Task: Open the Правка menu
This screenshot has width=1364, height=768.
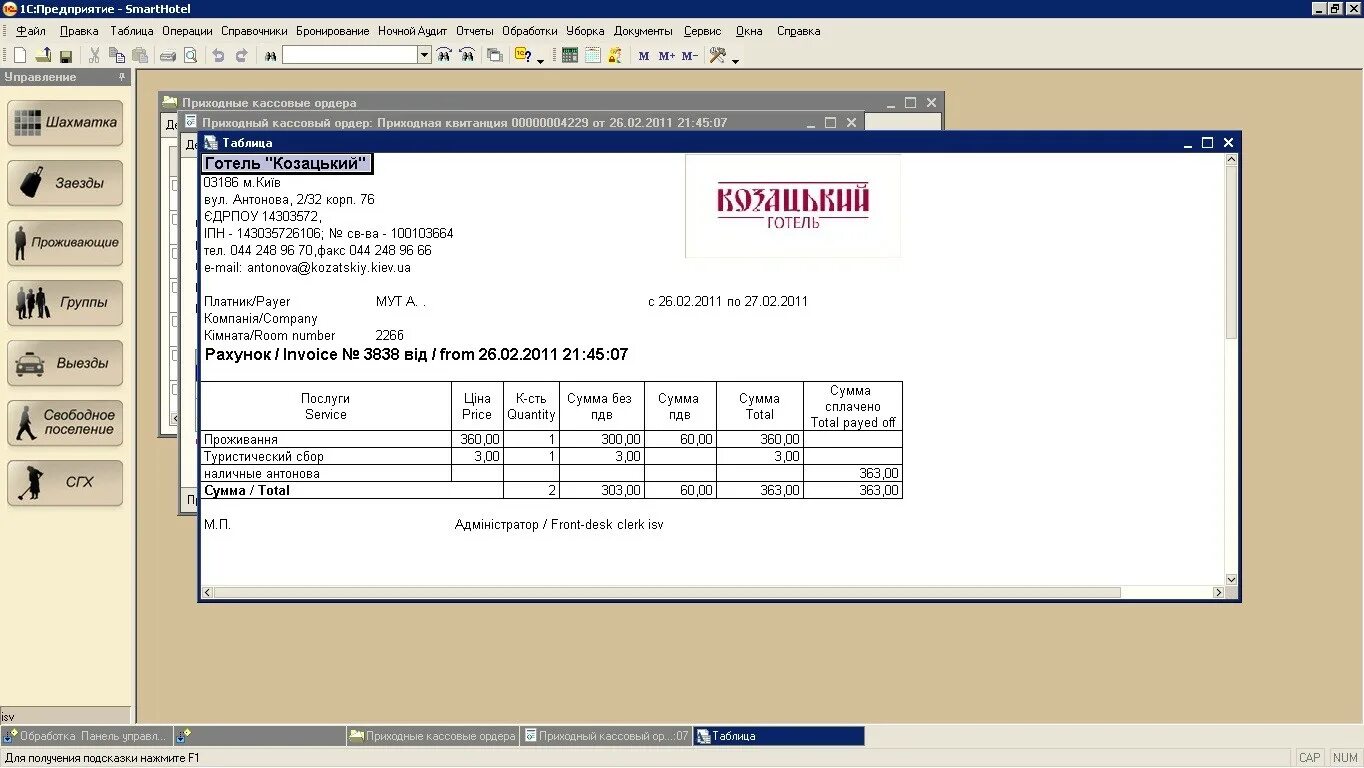Action: [x=79, y=31]
